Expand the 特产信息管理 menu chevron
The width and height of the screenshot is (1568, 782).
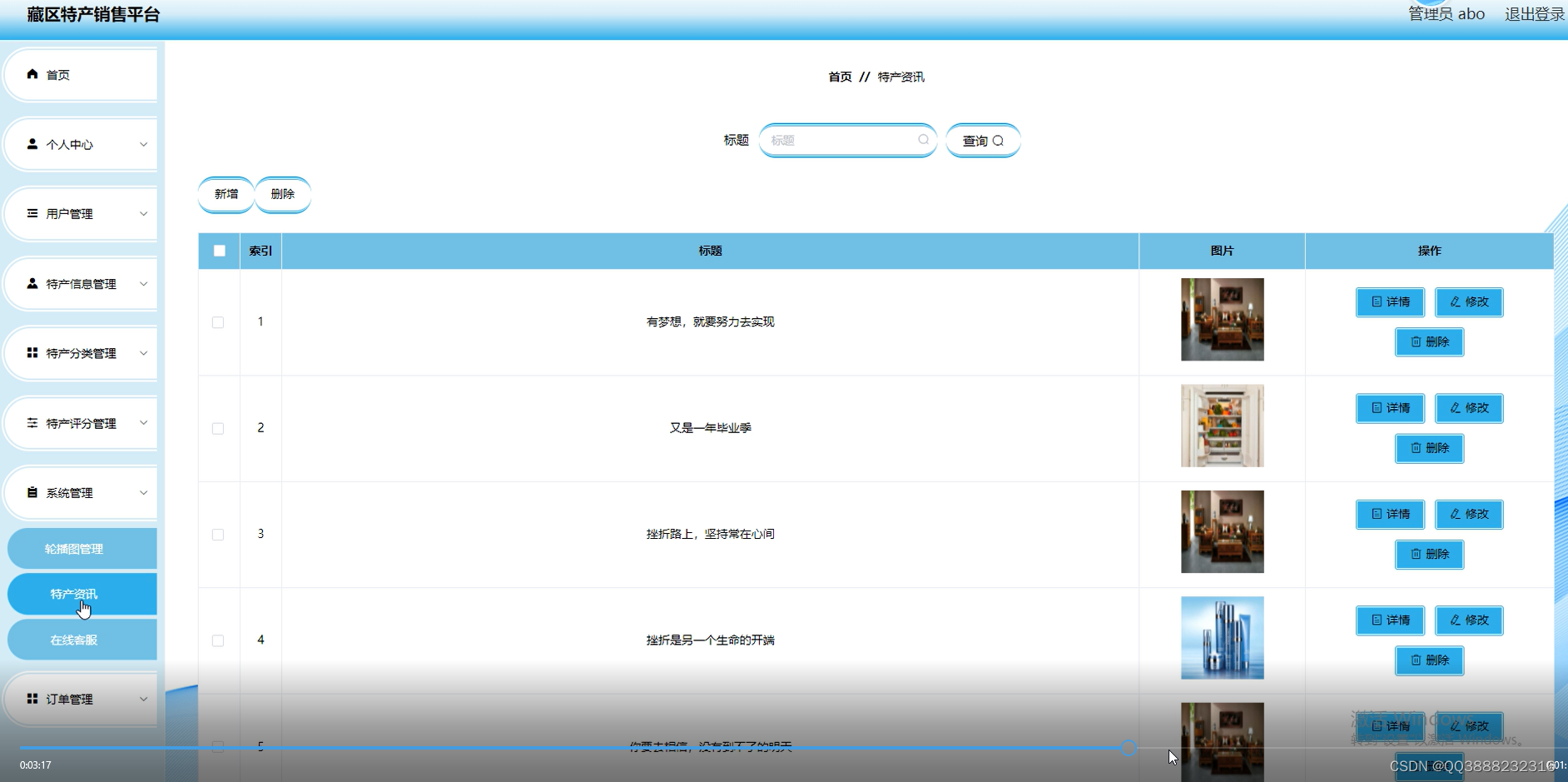[143, 284]
